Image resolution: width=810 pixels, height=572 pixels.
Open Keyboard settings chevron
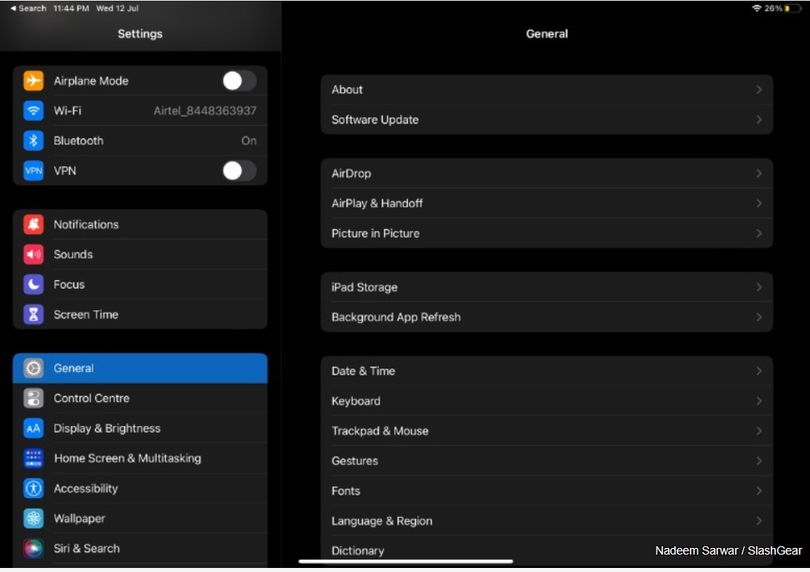(759, 401)
